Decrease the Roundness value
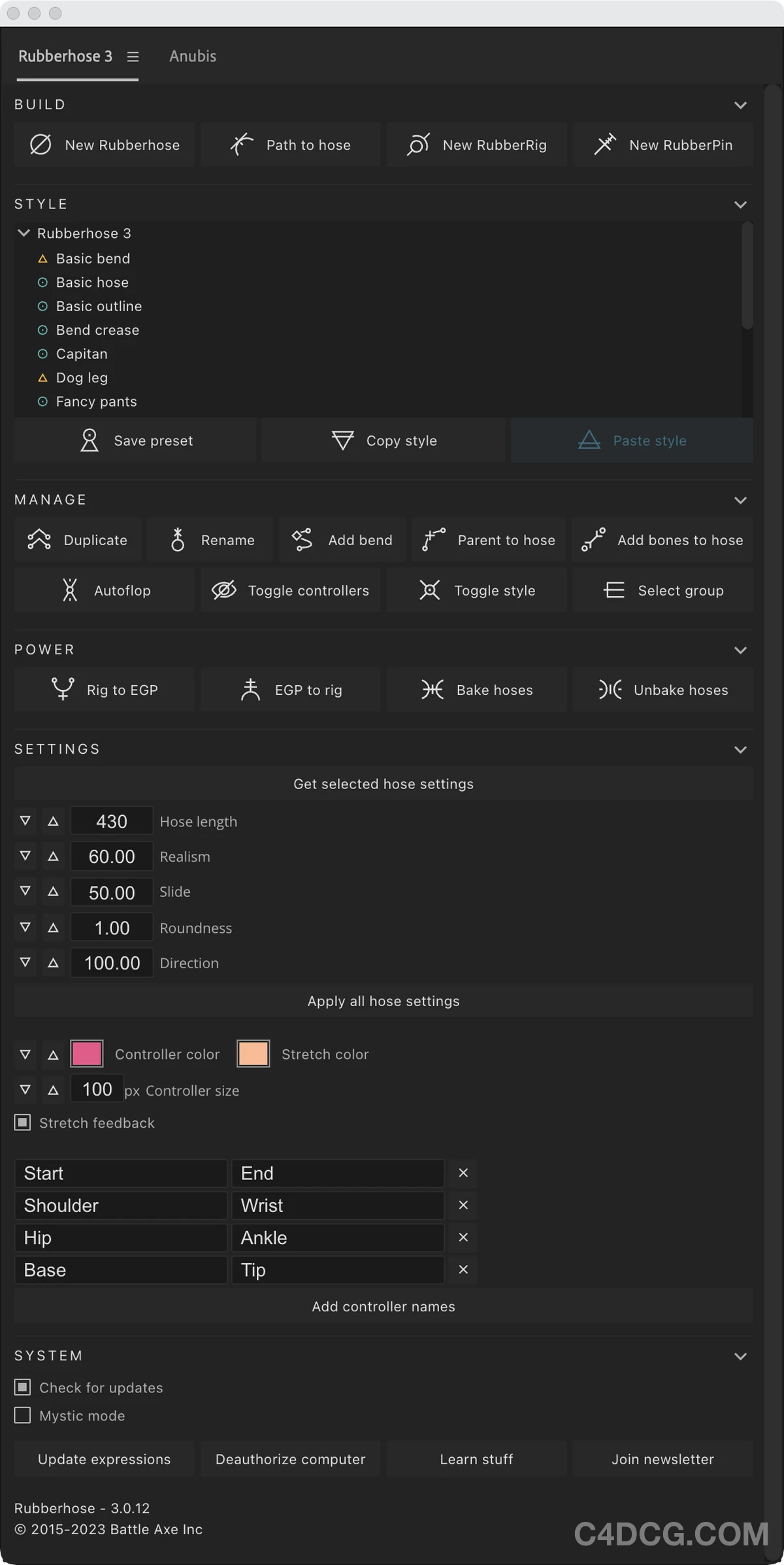The height and width of the screenshot is (1565, 784). click(25, 927)
